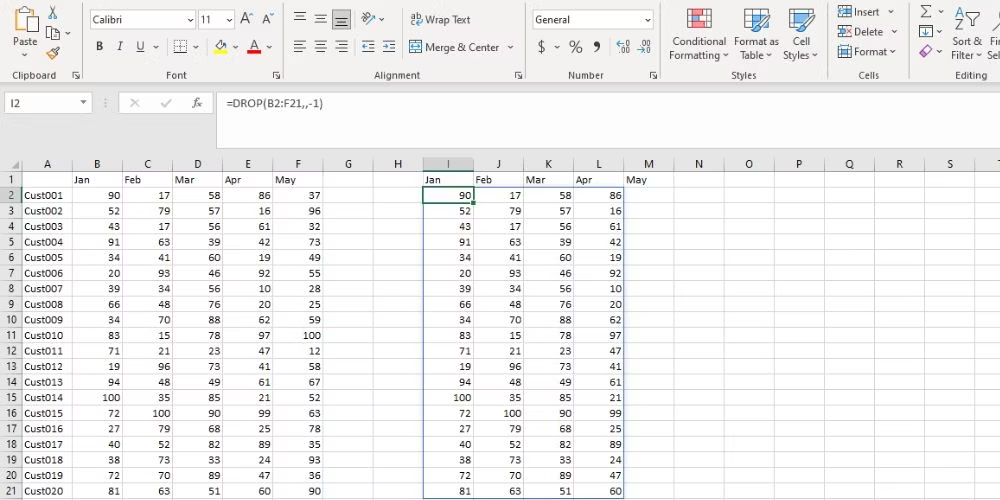Click the Select All corner triangle
This screenshot has width=1000, height=500.
[15, 165]
